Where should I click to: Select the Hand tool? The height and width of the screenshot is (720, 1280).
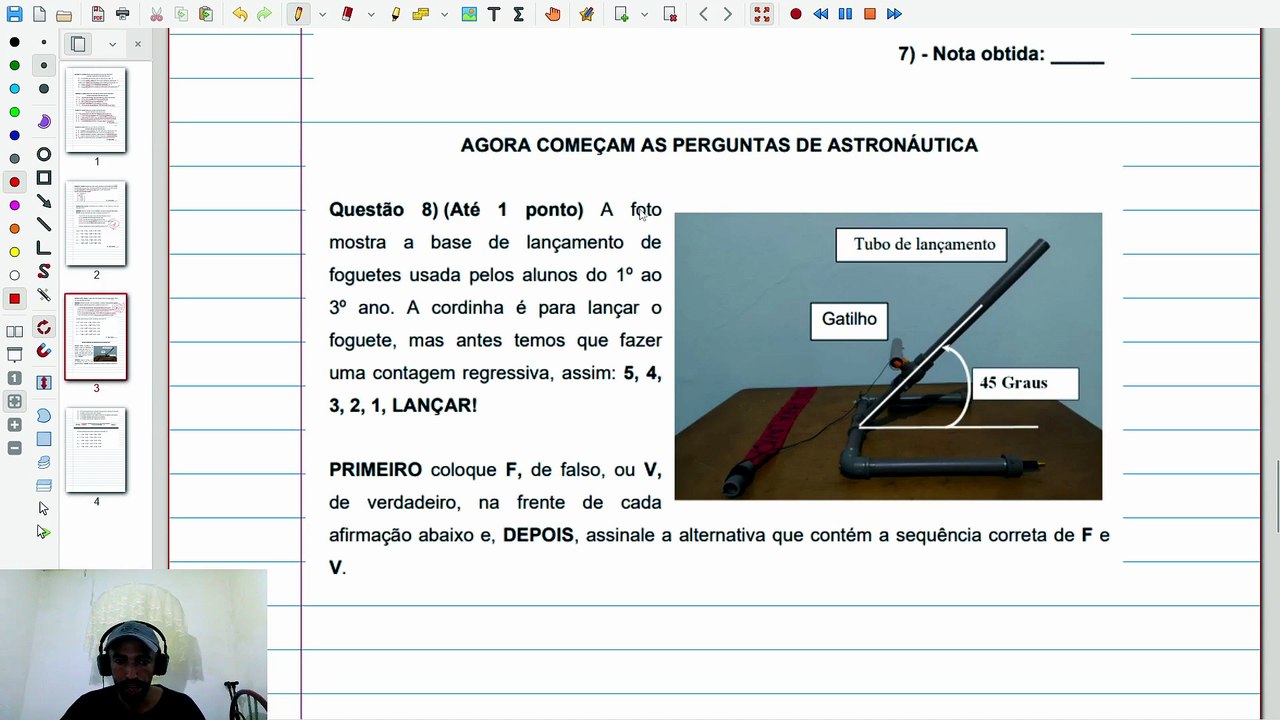coord(553,14)
